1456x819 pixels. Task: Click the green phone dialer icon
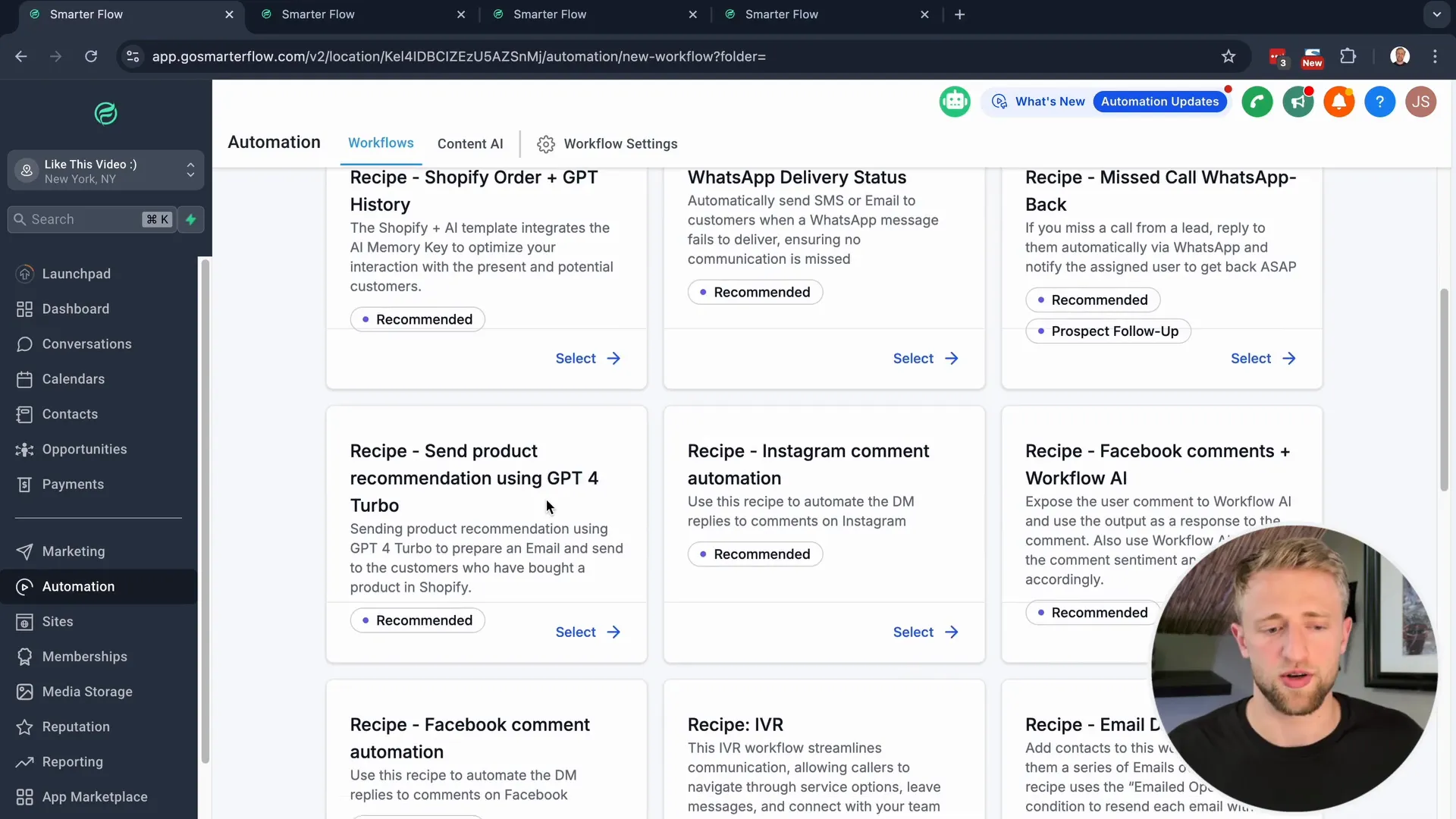coord(1257,102)
